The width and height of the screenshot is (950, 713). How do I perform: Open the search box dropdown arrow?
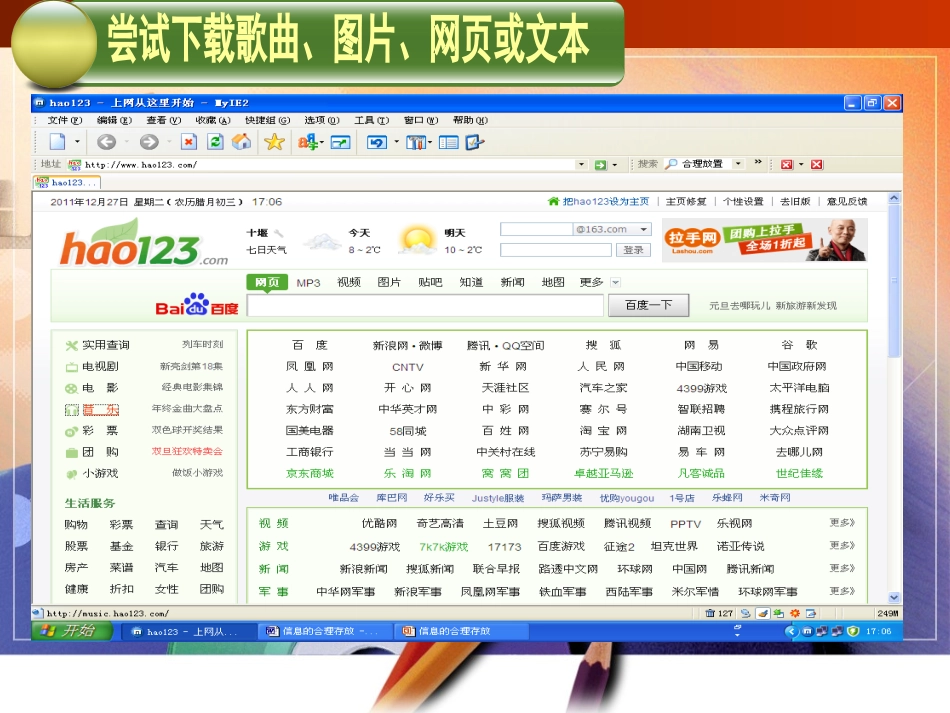pos(738,164)
